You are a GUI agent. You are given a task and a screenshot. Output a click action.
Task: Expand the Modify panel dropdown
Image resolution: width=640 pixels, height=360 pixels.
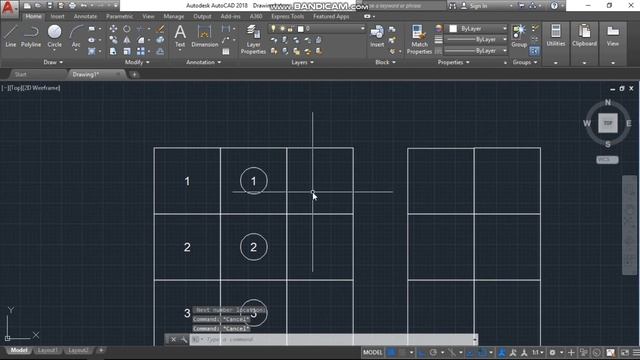(137, 62)
